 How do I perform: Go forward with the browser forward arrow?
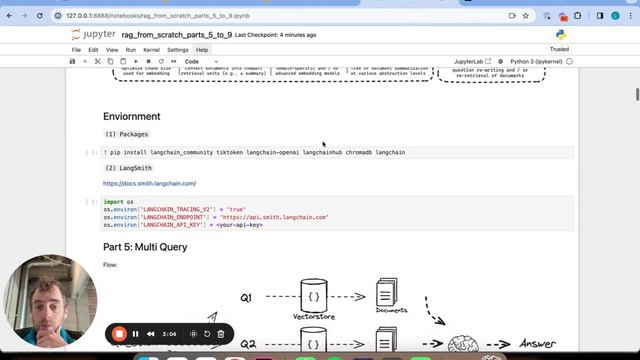click(x=24, y=16)
